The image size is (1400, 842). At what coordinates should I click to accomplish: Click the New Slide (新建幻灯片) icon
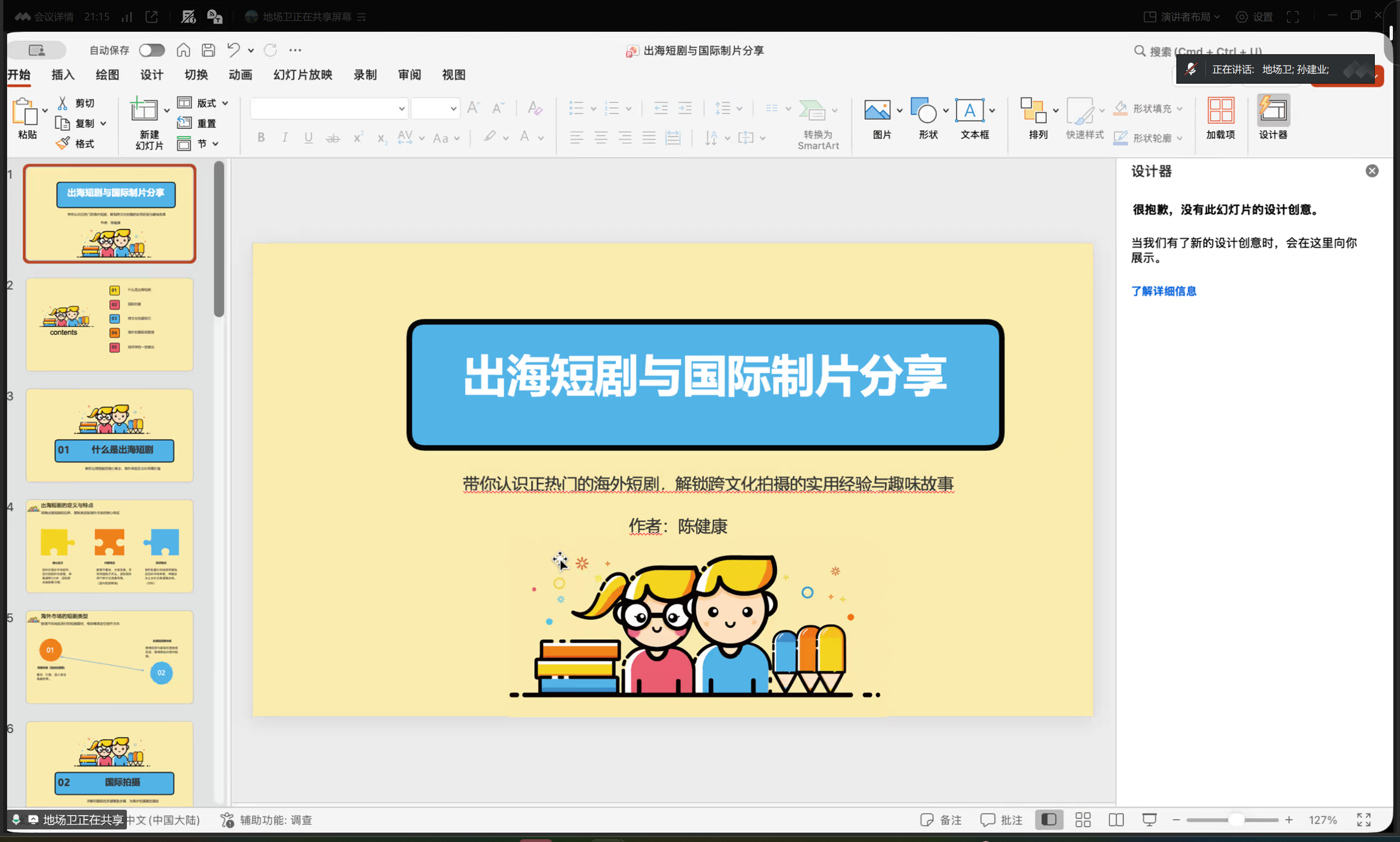point(144,110)
